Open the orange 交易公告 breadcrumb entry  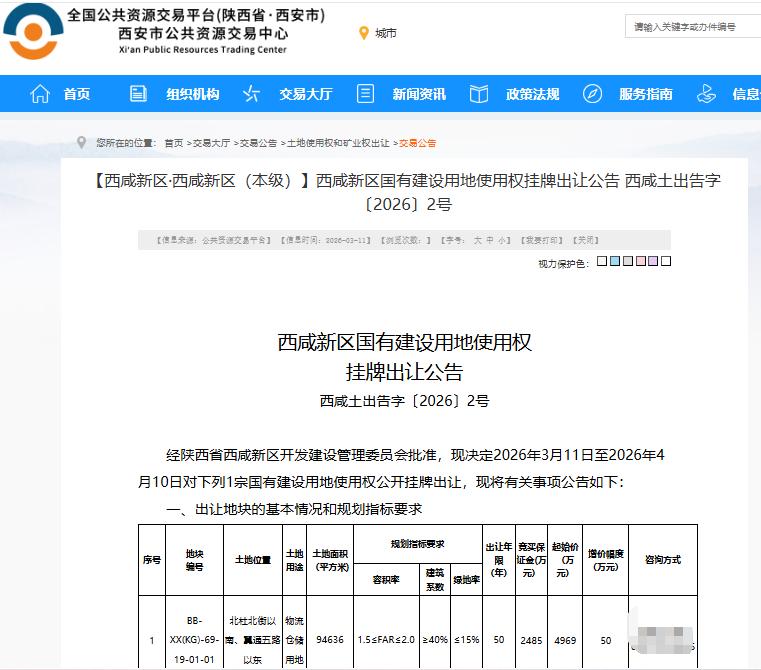(x=417, y=143)
